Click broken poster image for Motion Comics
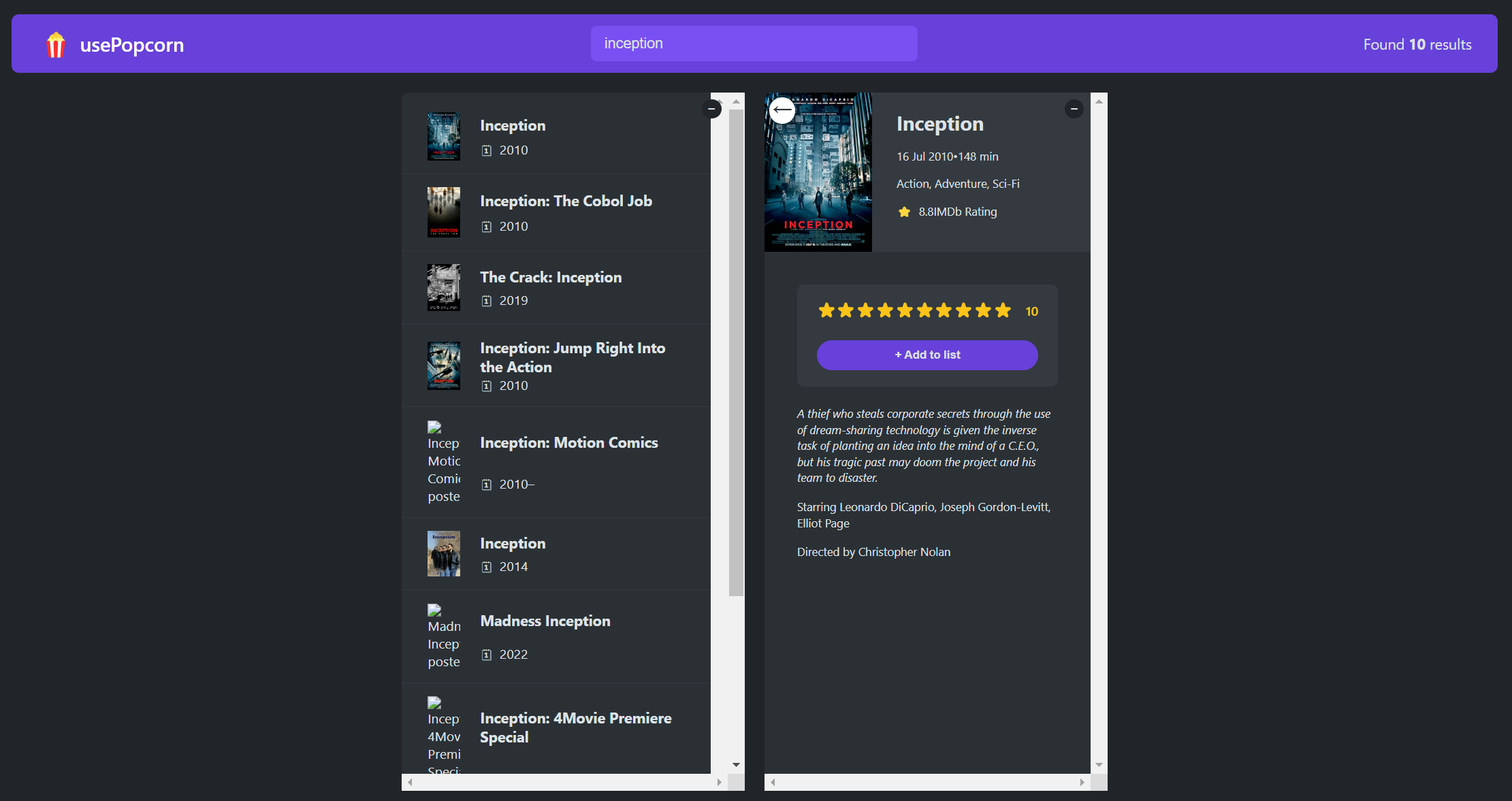The image size is (1512, 801). pos(444,462)
